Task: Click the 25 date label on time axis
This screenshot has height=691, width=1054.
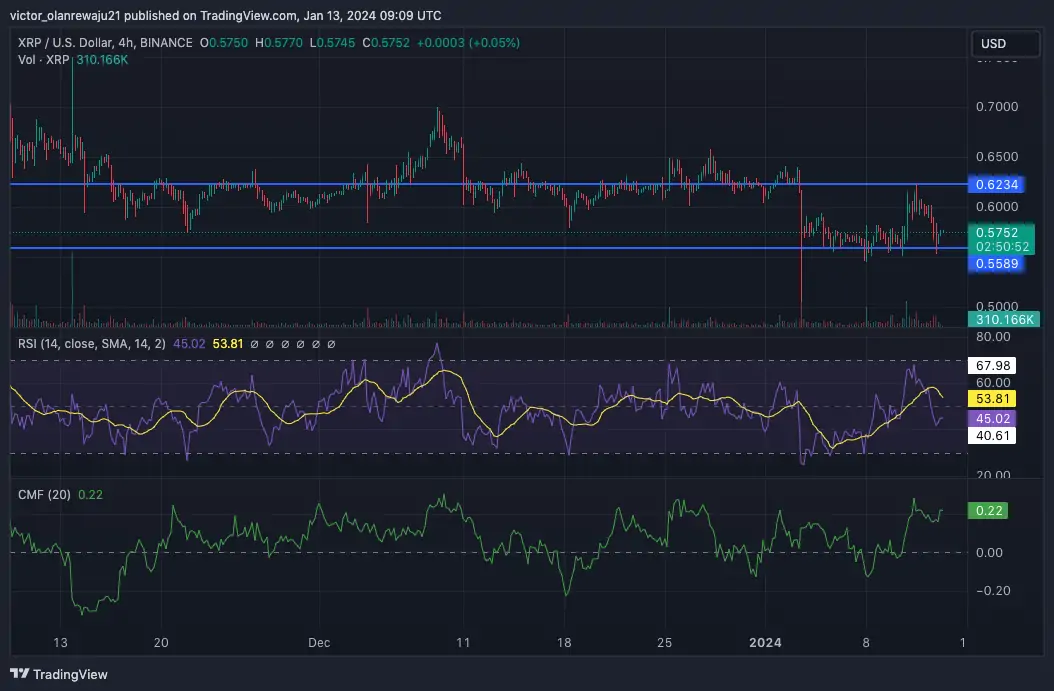Action: [665, 643]
